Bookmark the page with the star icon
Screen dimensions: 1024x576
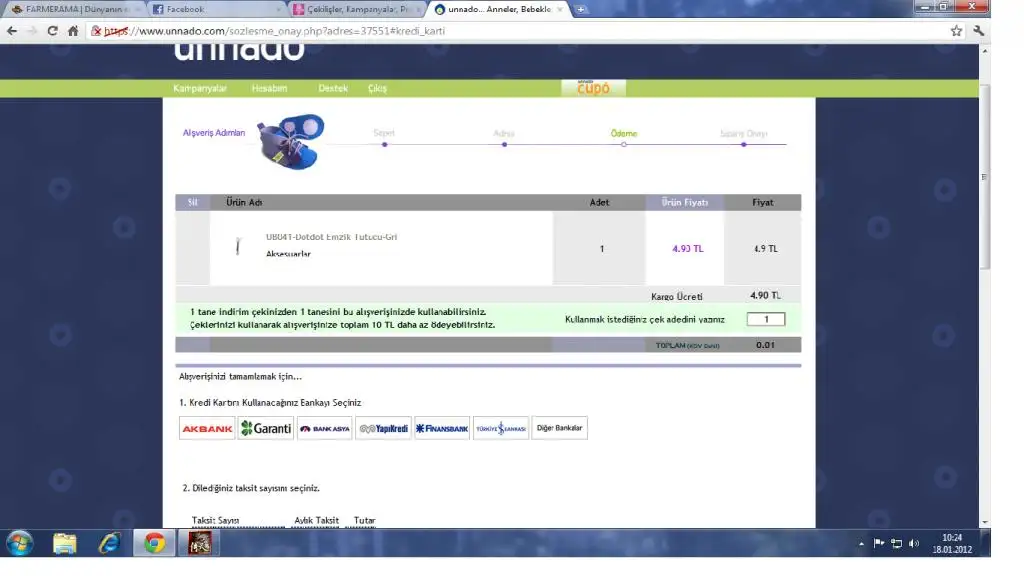(x=956, y=31)
